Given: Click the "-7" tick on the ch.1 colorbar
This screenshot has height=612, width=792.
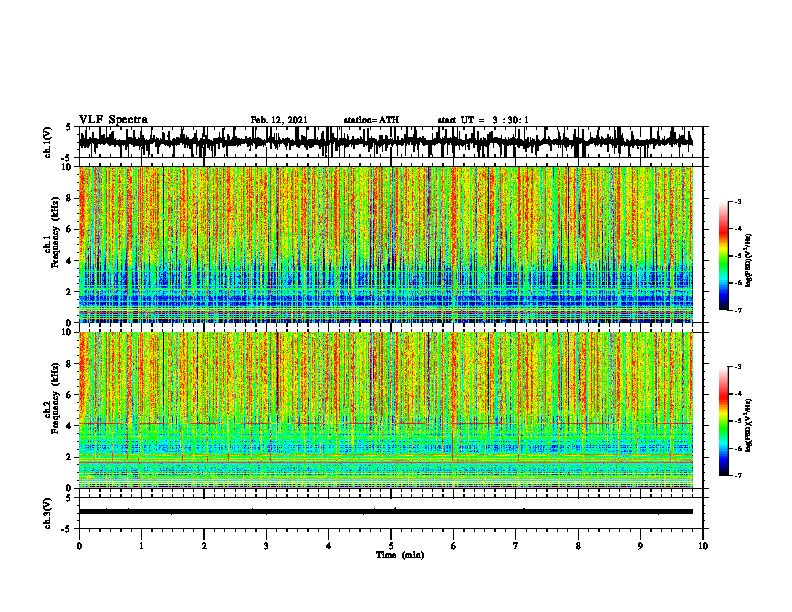Looking at the screenshot, I should [x=738, y=310].
